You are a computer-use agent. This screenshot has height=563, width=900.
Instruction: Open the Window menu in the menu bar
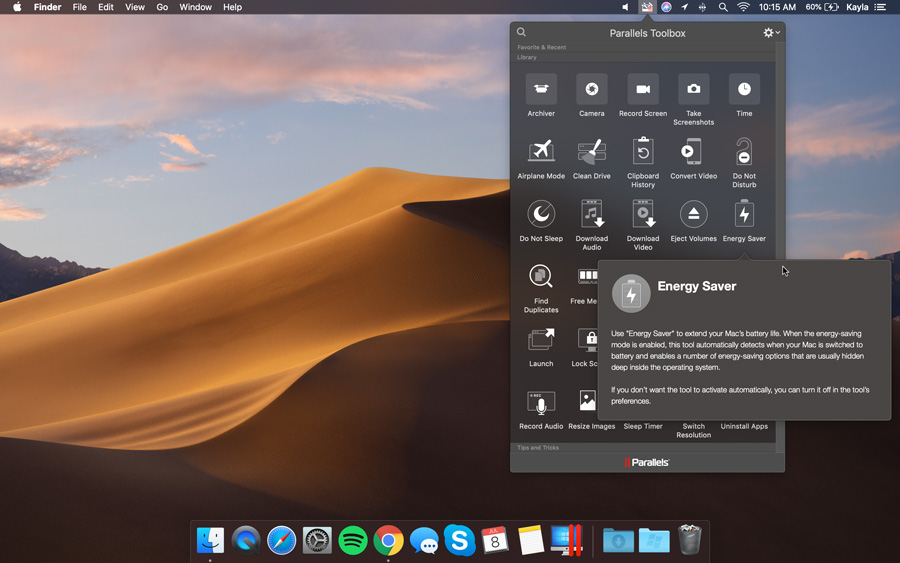195,7
